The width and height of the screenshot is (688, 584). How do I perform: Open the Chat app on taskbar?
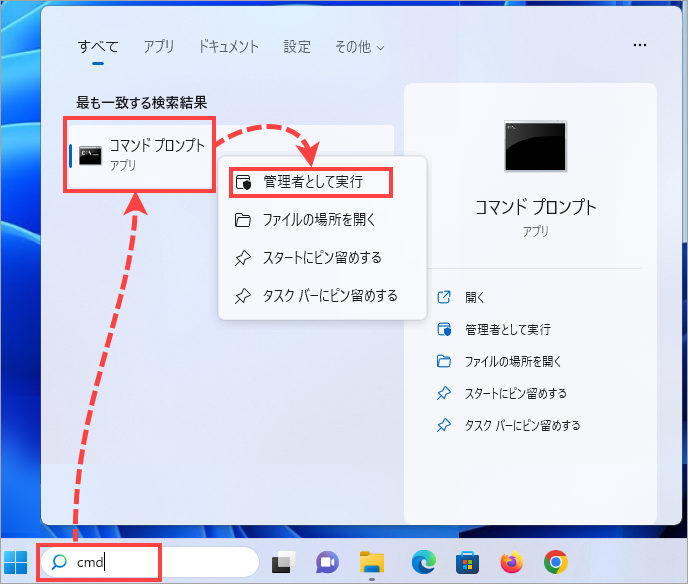327,562
